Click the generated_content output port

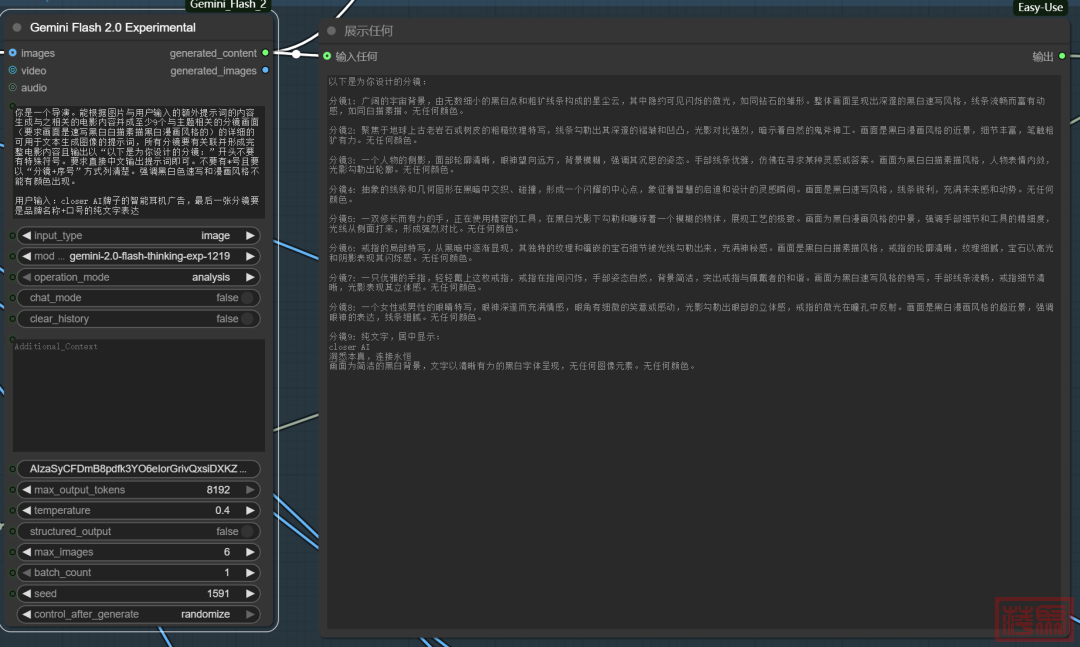coord(265,53)
